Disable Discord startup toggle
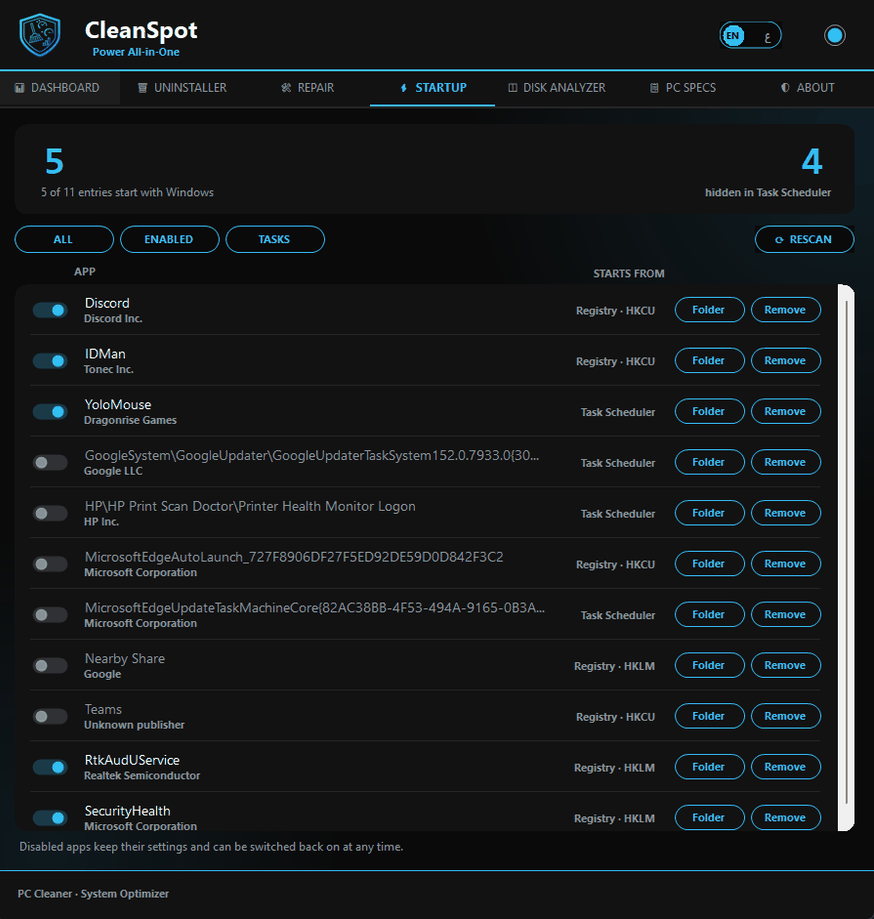Screen dimensions: 874x919 (x=50, y=310)
